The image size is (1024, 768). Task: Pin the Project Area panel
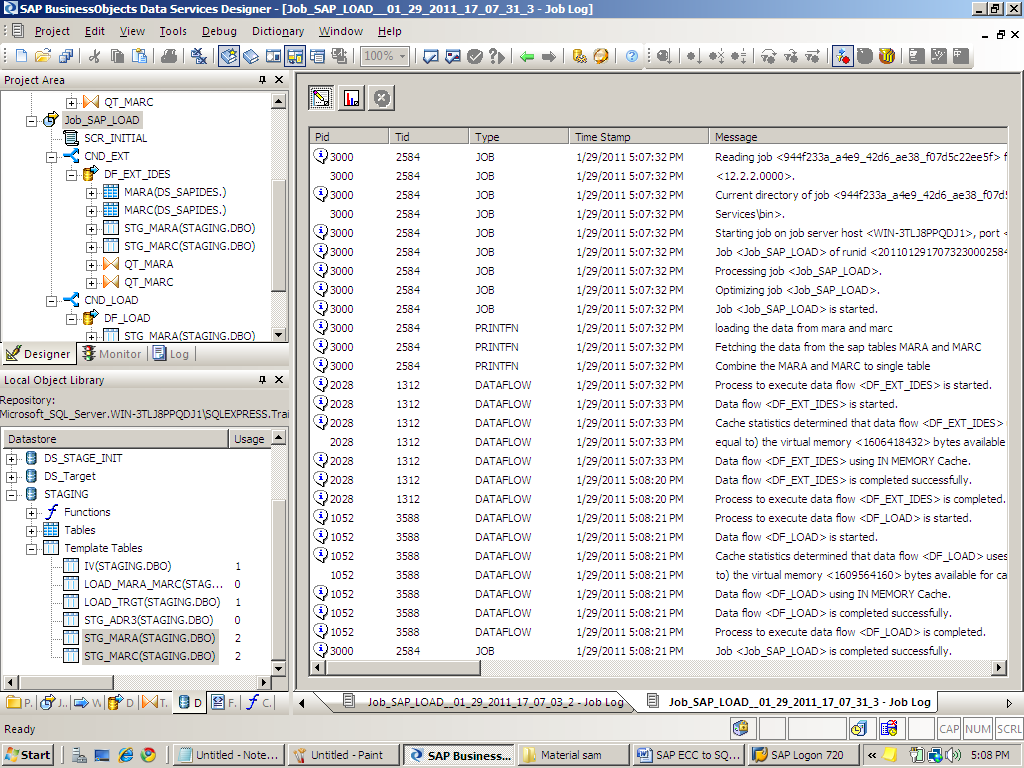point(263,80)
